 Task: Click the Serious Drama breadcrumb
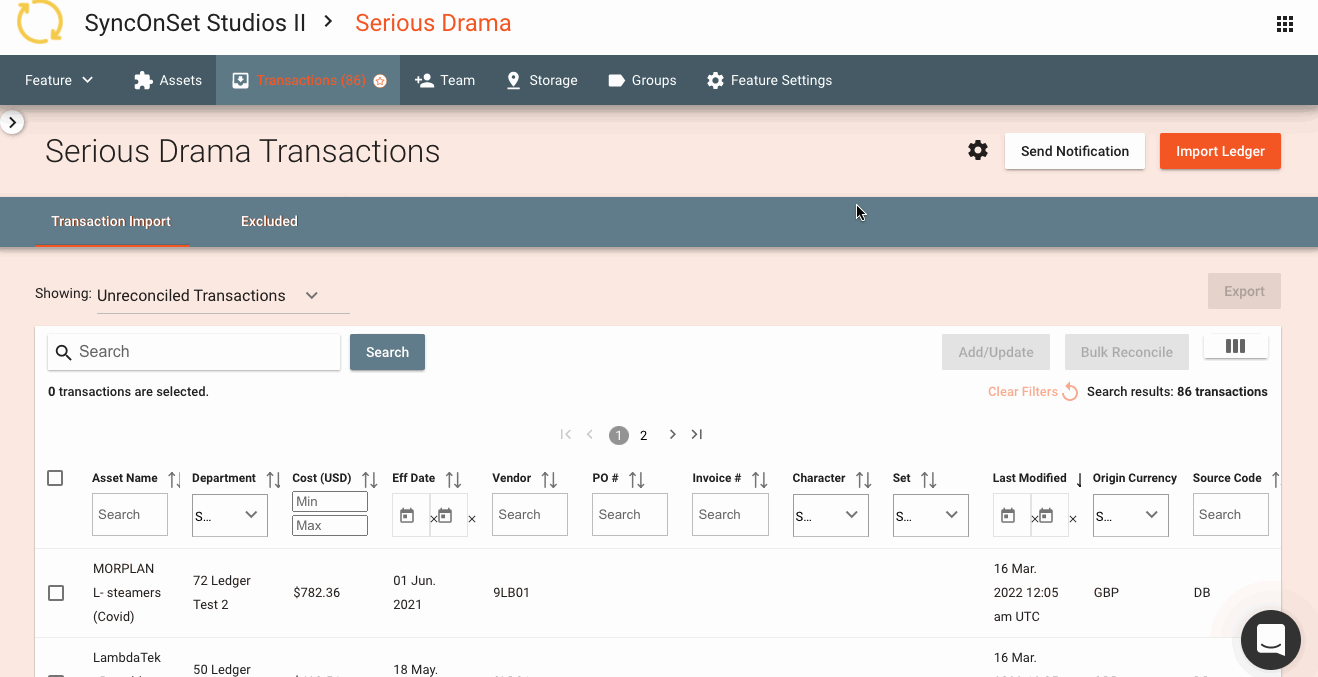click(x=433, y=23)
